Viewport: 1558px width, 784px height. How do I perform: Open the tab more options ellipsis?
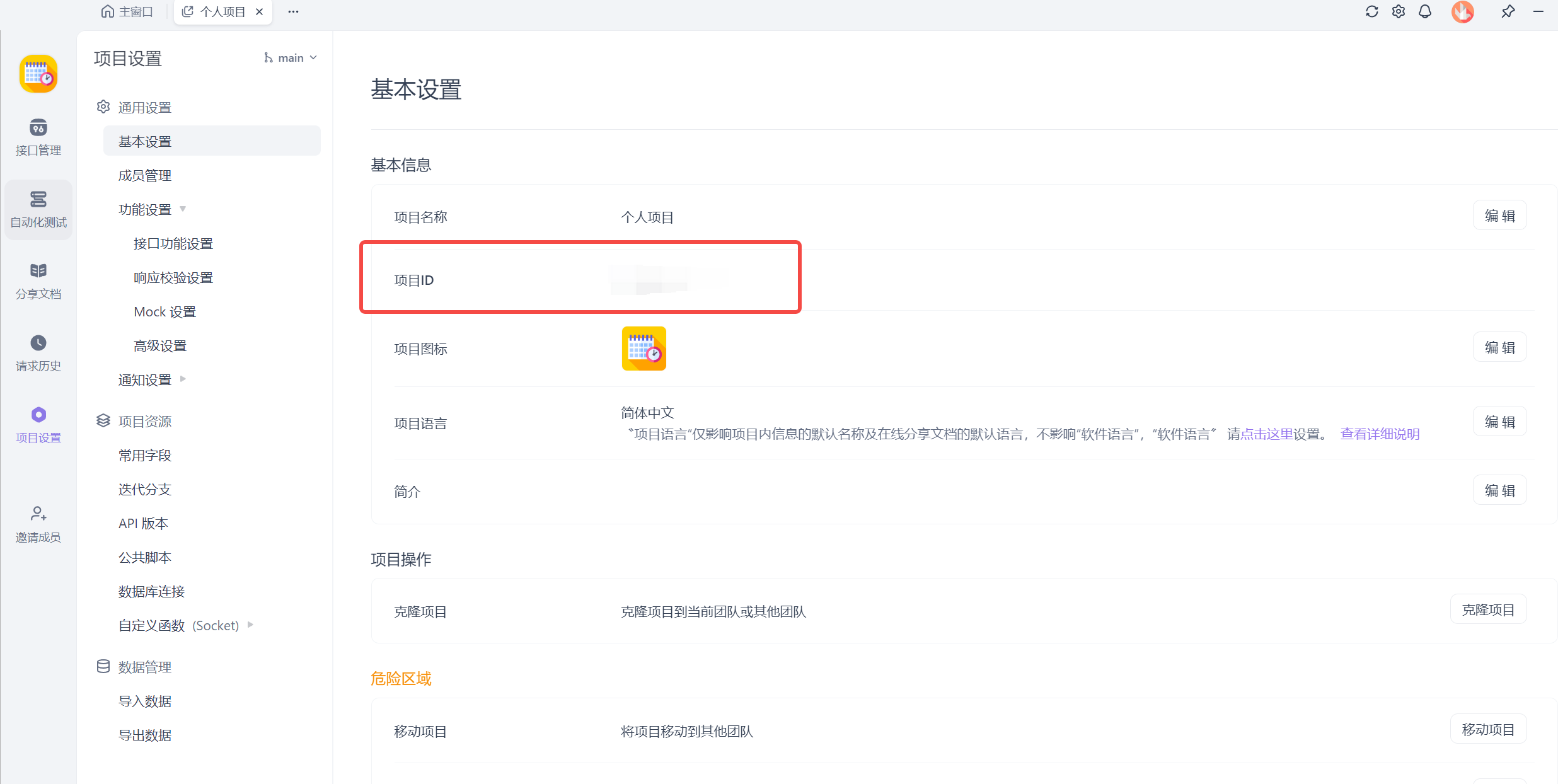click(293, 11)
